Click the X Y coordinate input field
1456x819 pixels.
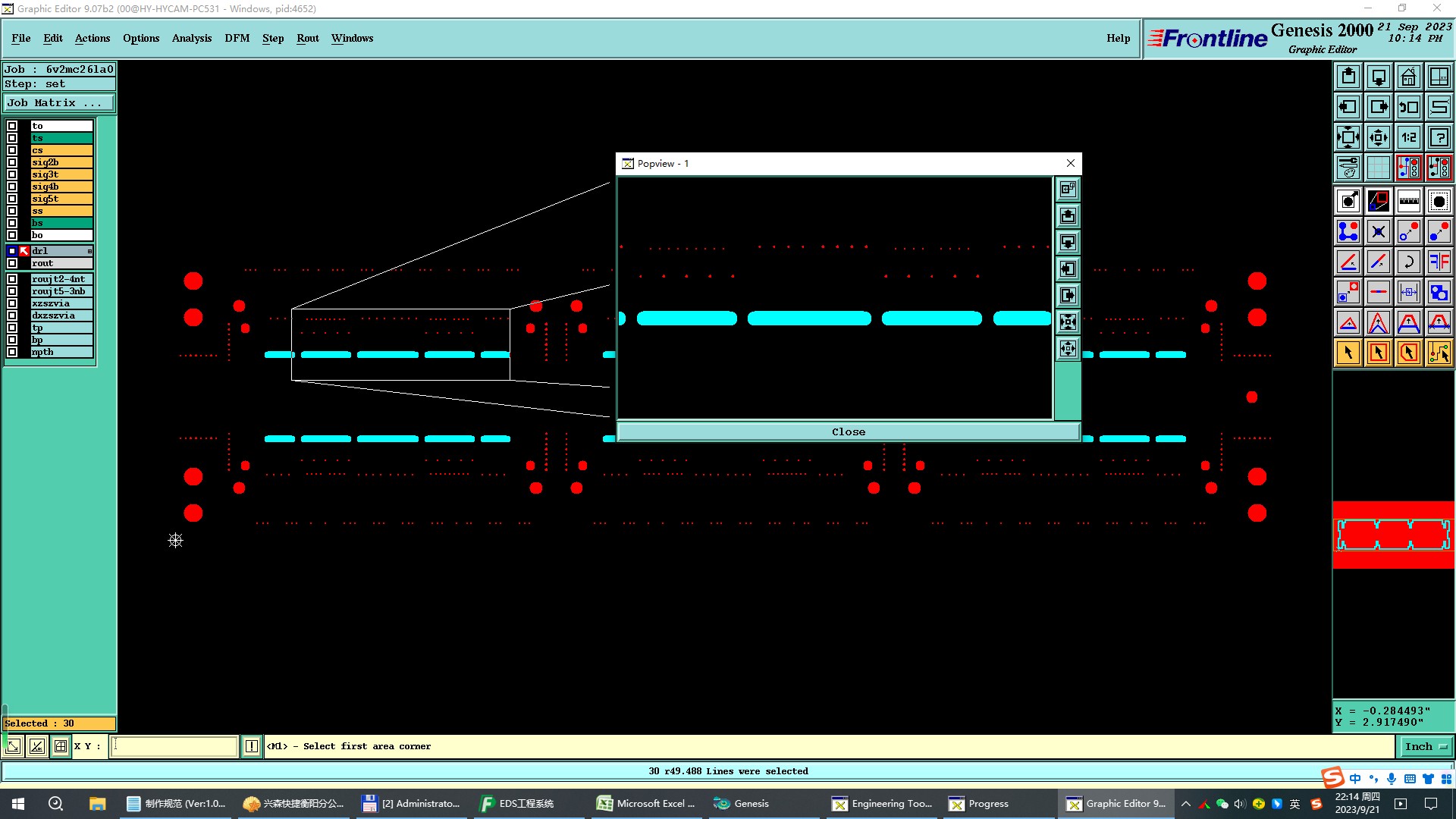[174, 746]
